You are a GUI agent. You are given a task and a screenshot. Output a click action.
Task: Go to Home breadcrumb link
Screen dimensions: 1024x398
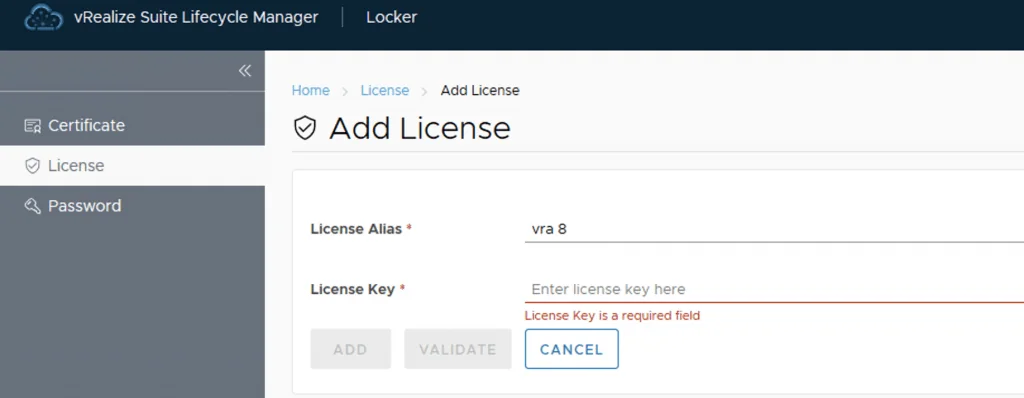(310, 91)
